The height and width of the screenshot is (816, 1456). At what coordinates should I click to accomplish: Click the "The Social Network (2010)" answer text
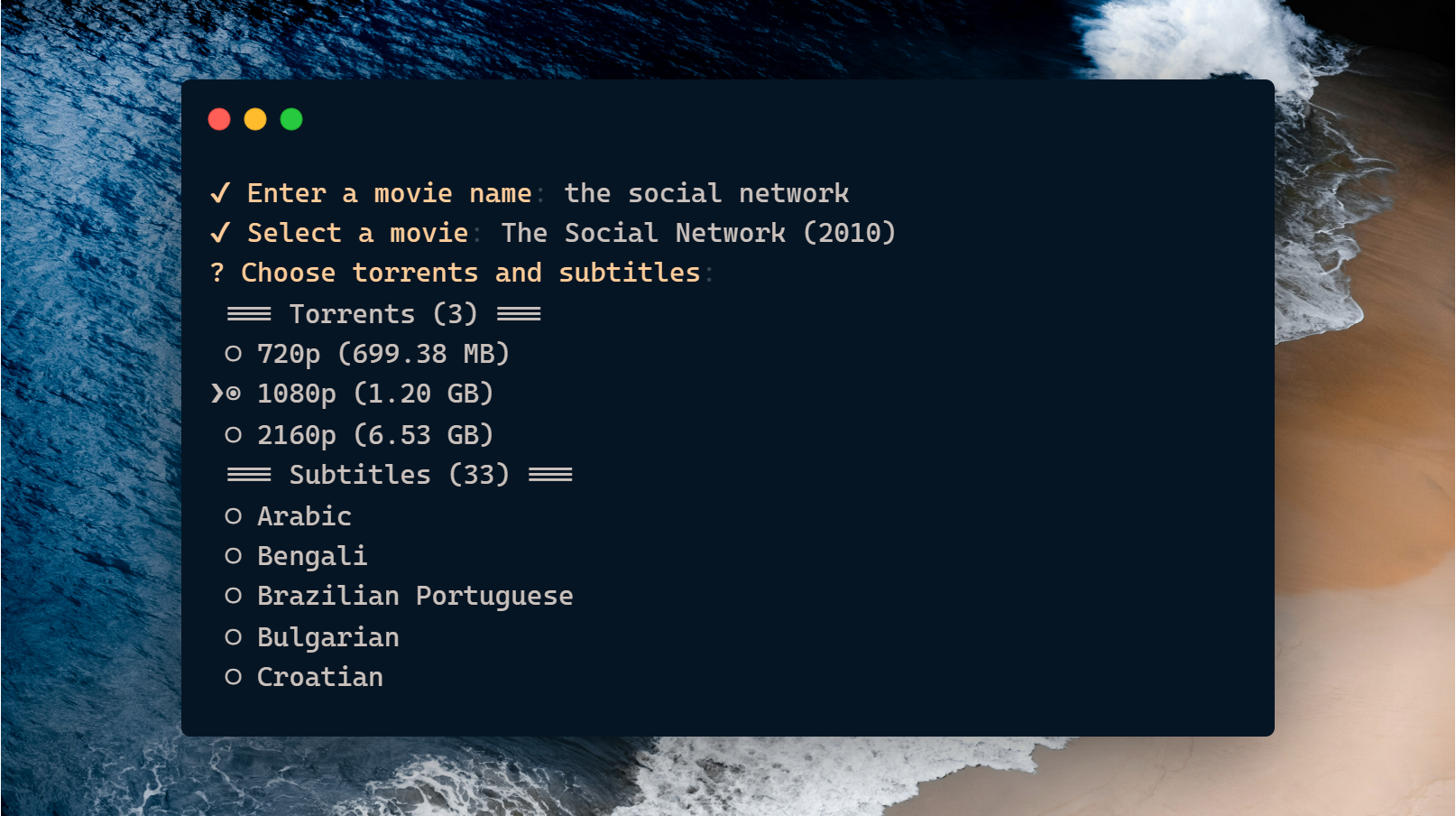tap(698, 233)
